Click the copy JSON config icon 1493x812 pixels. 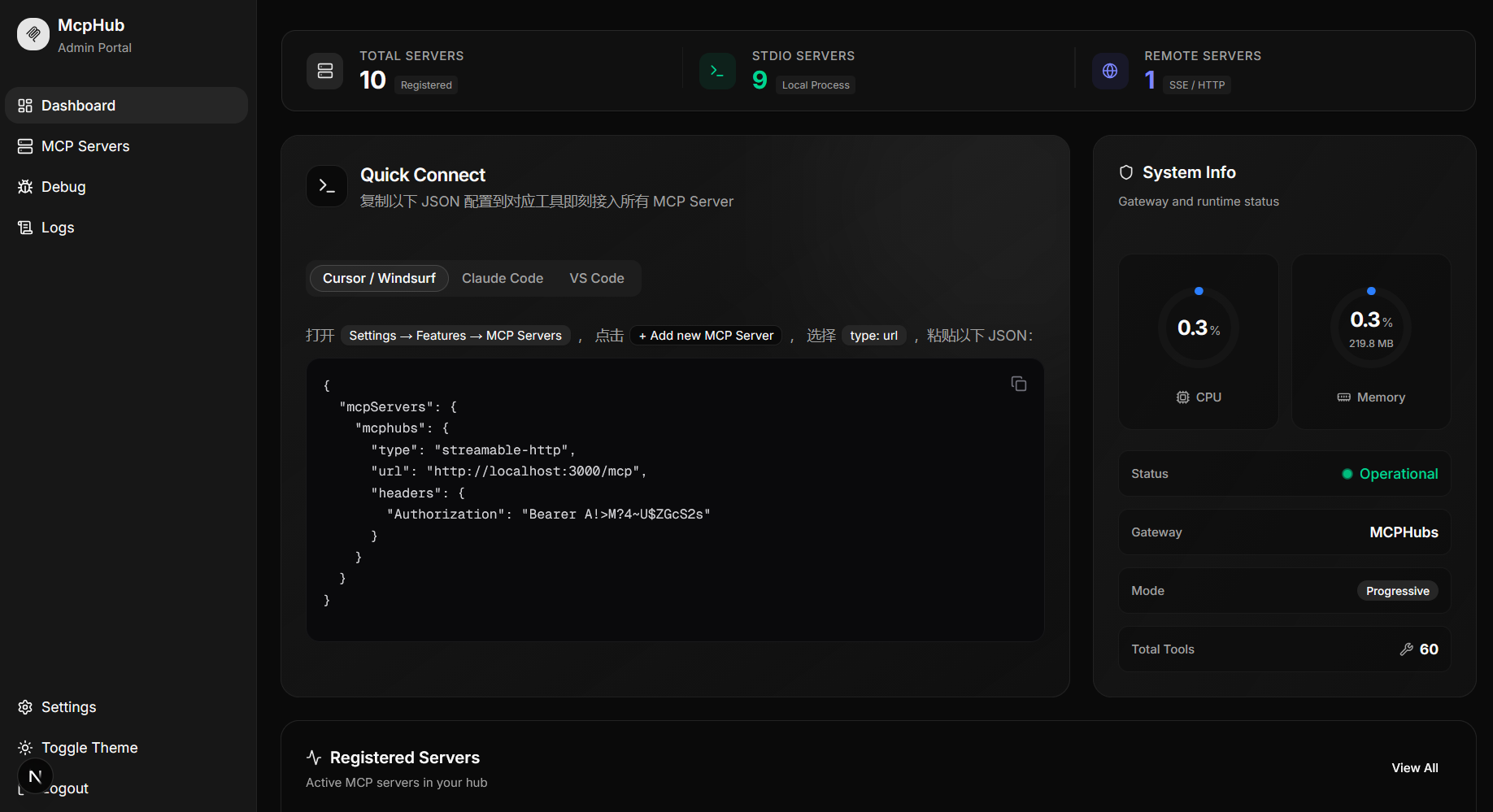[x=1018, y=383]
